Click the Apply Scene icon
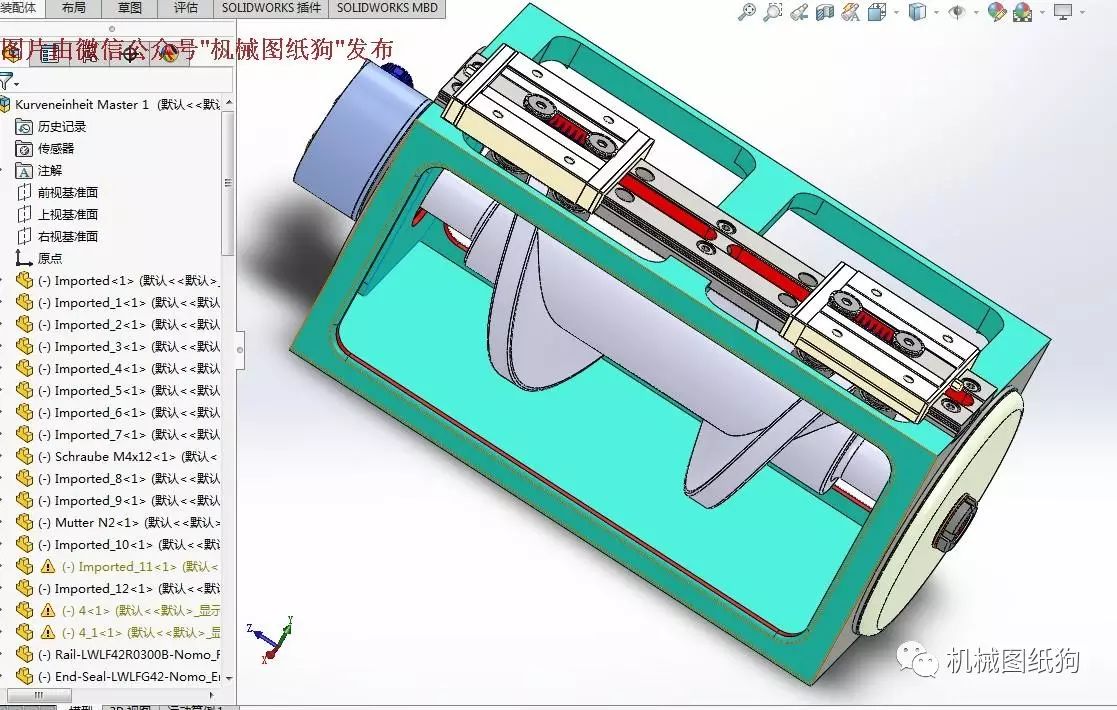The height and width of the screenshot is (710, 1117). click(x=1023, y=12)
